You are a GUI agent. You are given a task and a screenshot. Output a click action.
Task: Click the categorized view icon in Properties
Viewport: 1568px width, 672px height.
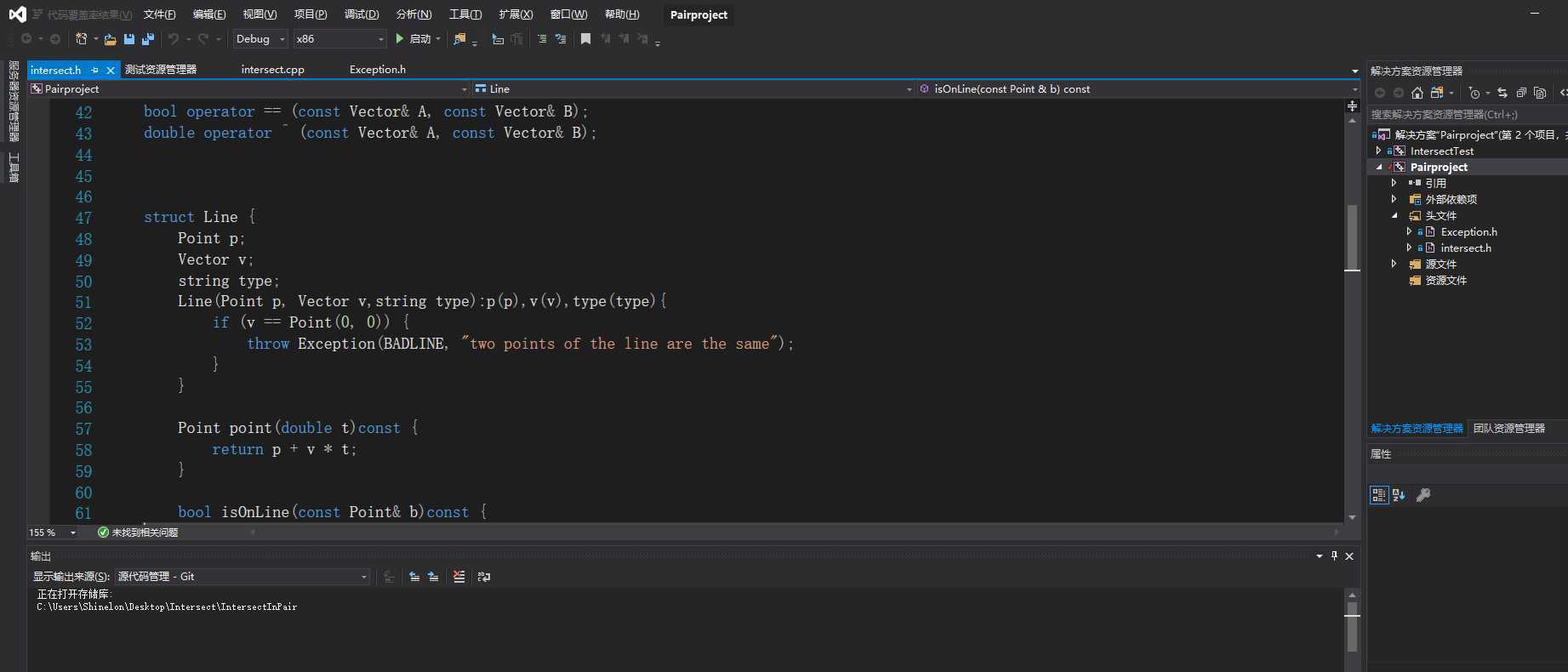[x=1379, y=495]
